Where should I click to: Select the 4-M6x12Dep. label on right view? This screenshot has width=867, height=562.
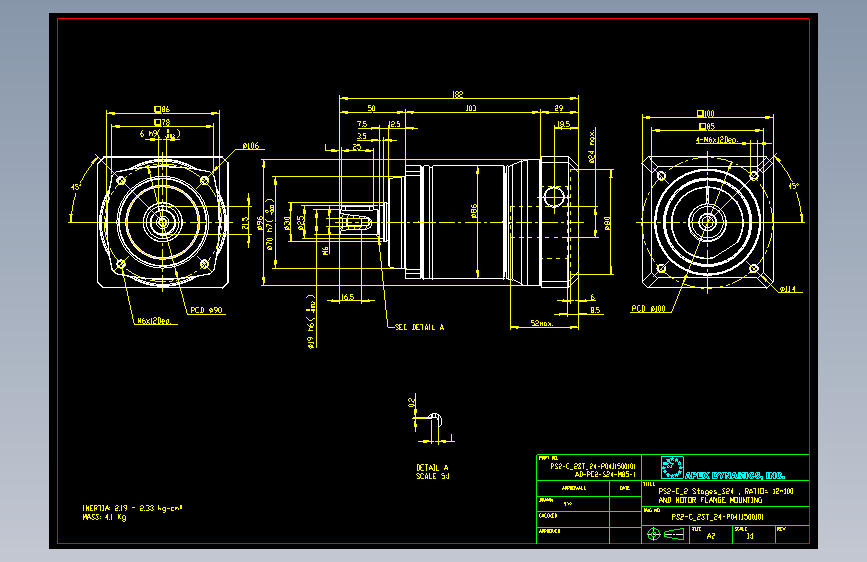[x=717, y=140]
